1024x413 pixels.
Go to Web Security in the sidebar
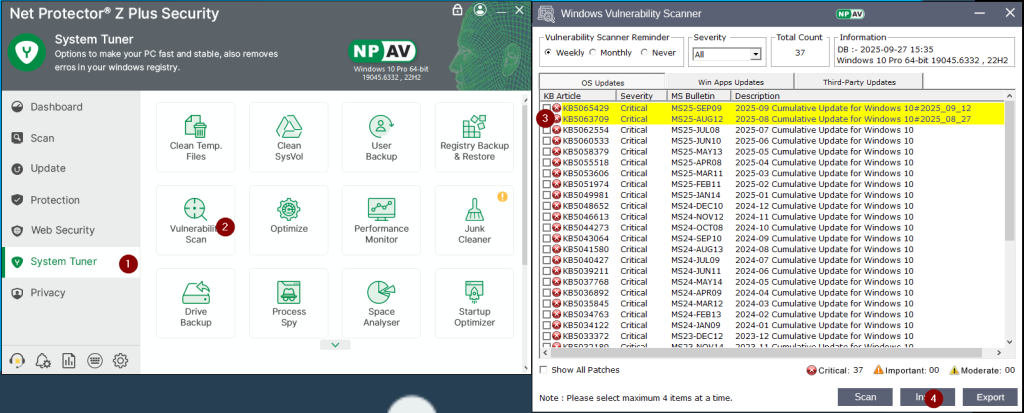click(62, 230)
